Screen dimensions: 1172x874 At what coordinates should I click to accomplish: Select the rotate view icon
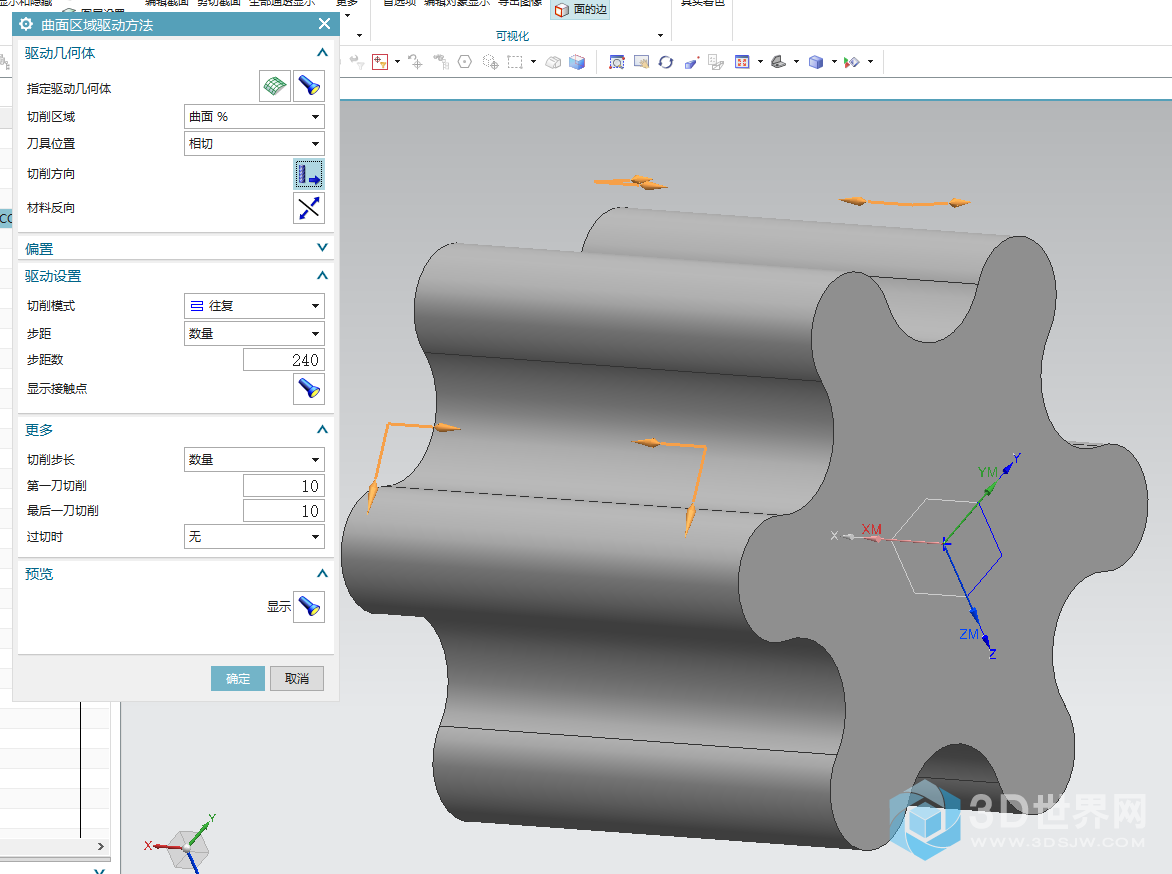click(x=666, y=62)
